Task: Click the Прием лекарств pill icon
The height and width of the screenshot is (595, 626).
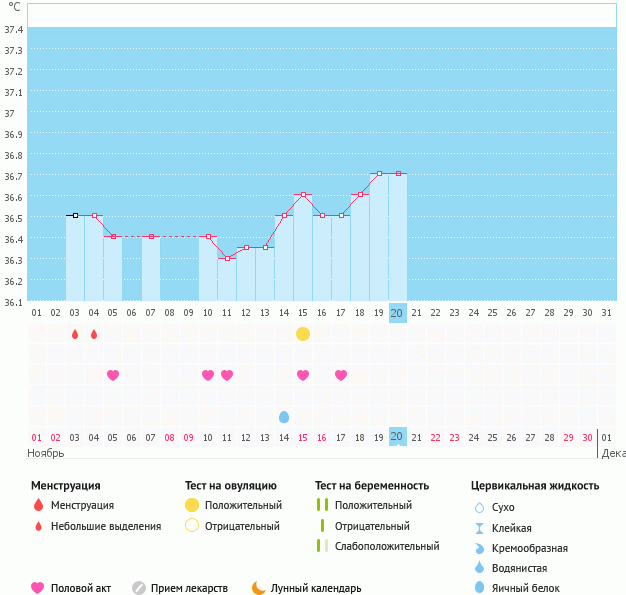Action: coord(139,588)
